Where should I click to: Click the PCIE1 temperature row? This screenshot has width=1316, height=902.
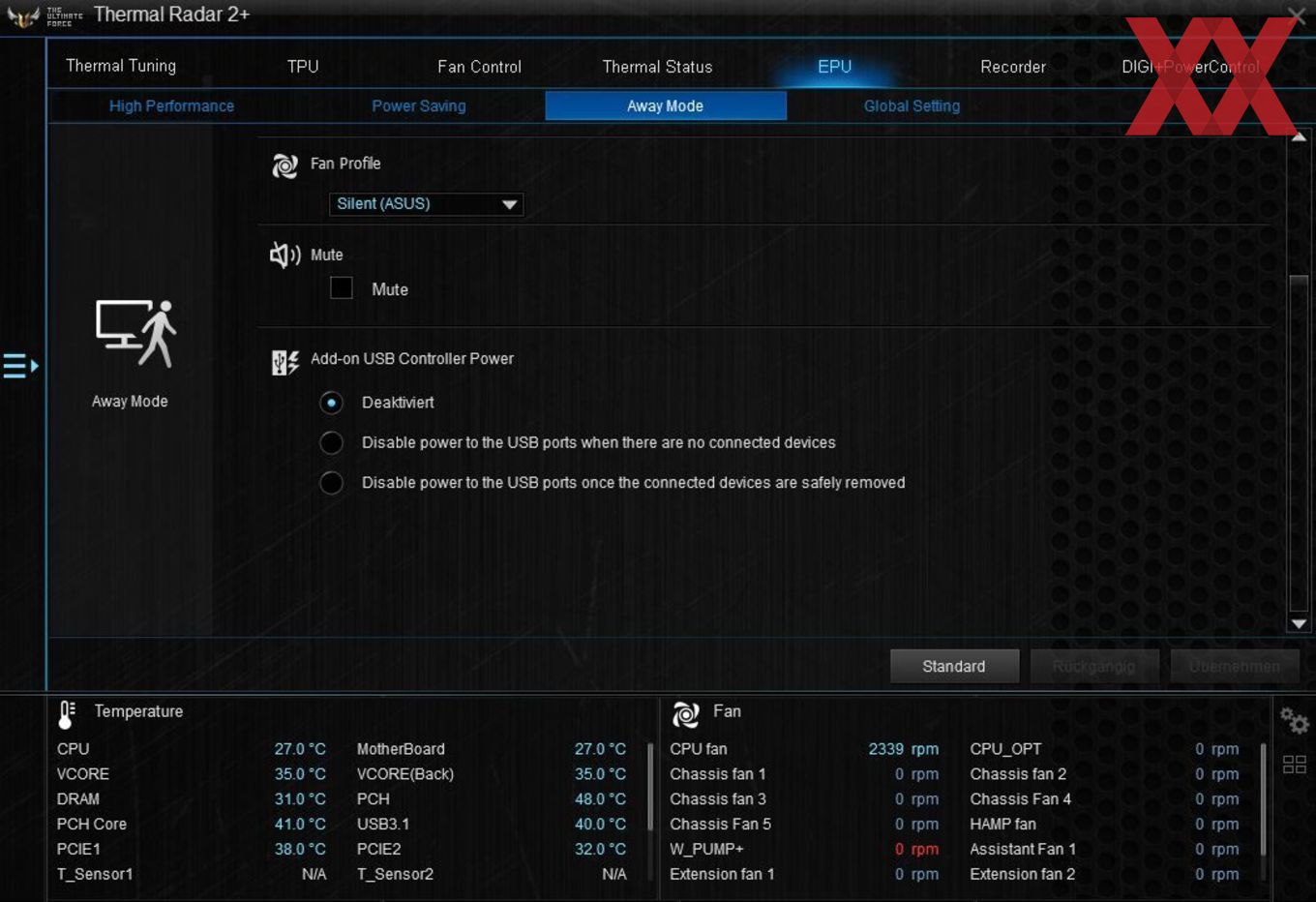click(192, 850)
